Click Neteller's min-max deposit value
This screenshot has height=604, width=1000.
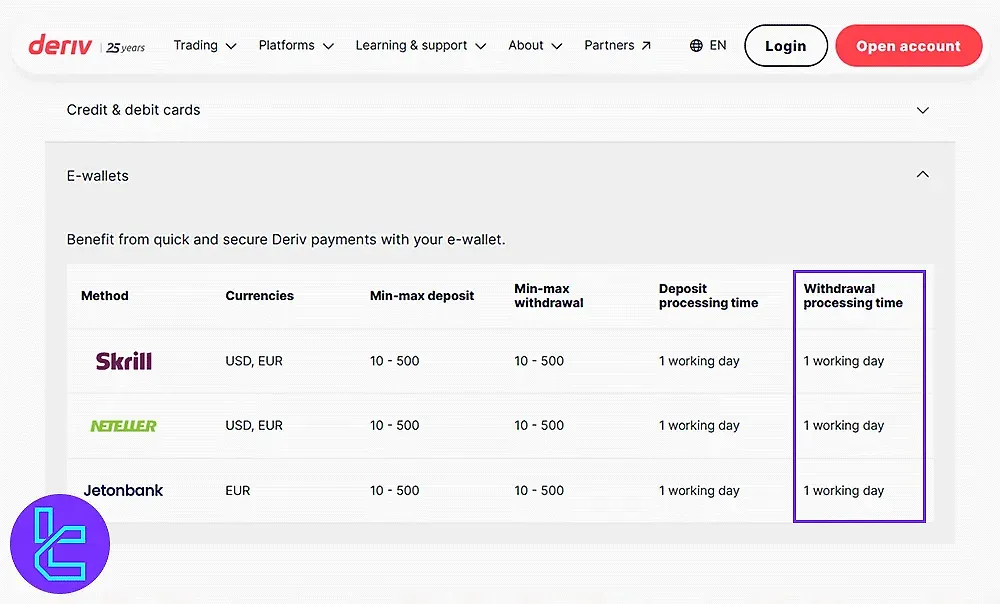[395, 425]
